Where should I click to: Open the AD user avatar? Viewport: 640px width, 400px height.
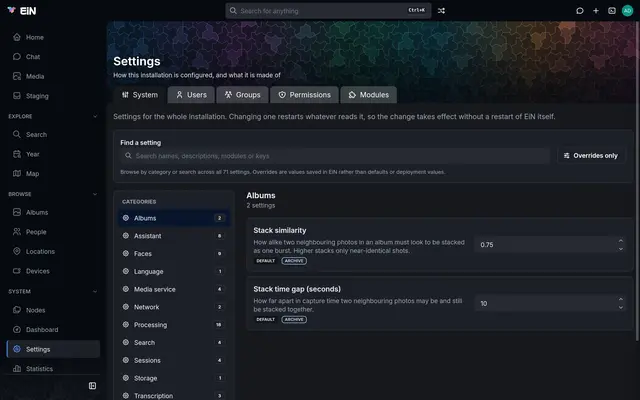627,11
